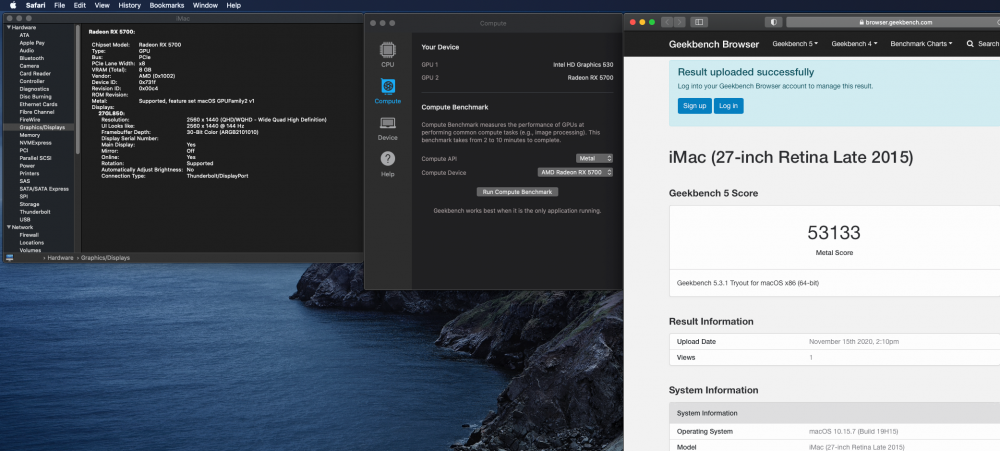The image size is (1000, 451).
Task: Click the Safari address bar
Action: pyautogui.click(x=893, y=22)
